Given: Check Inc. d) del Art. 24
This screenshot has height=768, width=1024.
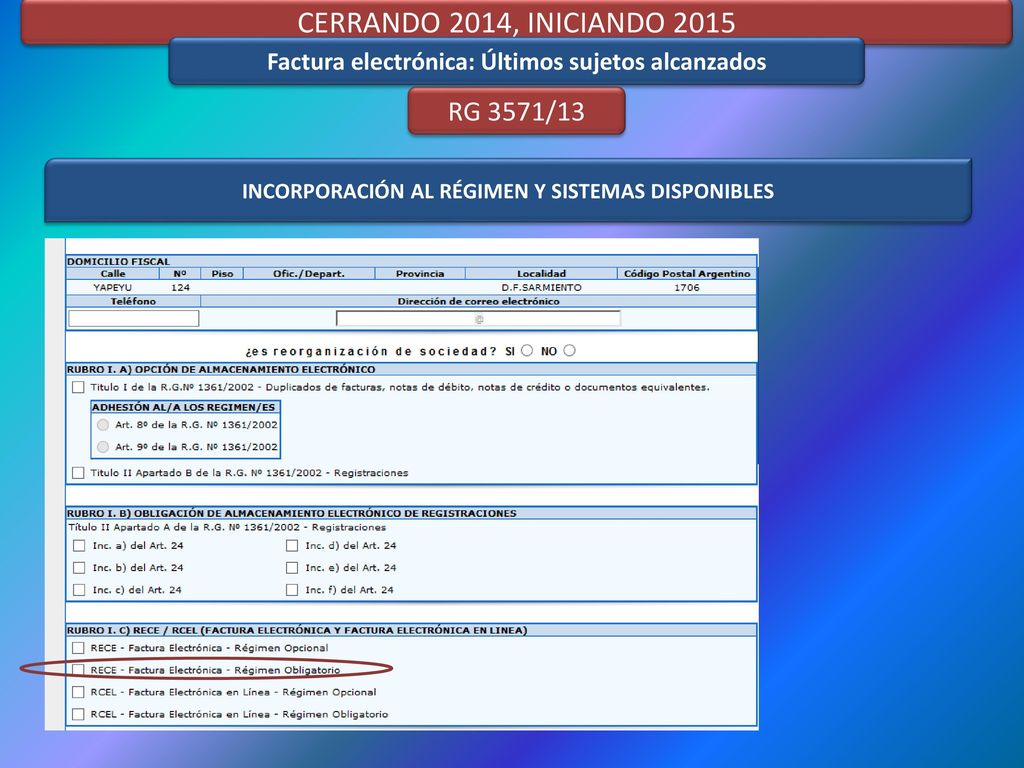Looking at the screenshot, I should tap(292, 545).
